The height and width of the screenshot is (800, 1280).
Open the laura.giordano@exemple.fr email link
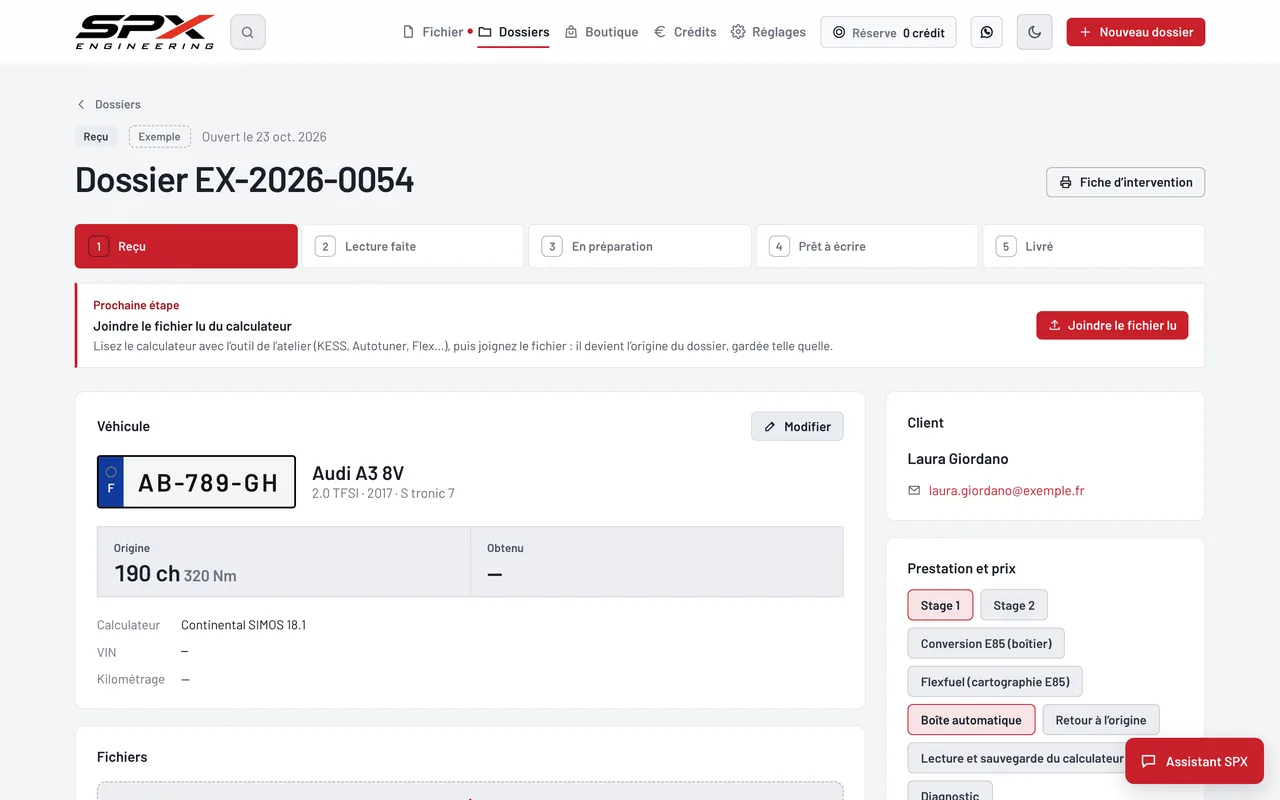[x=1006, y=491]
